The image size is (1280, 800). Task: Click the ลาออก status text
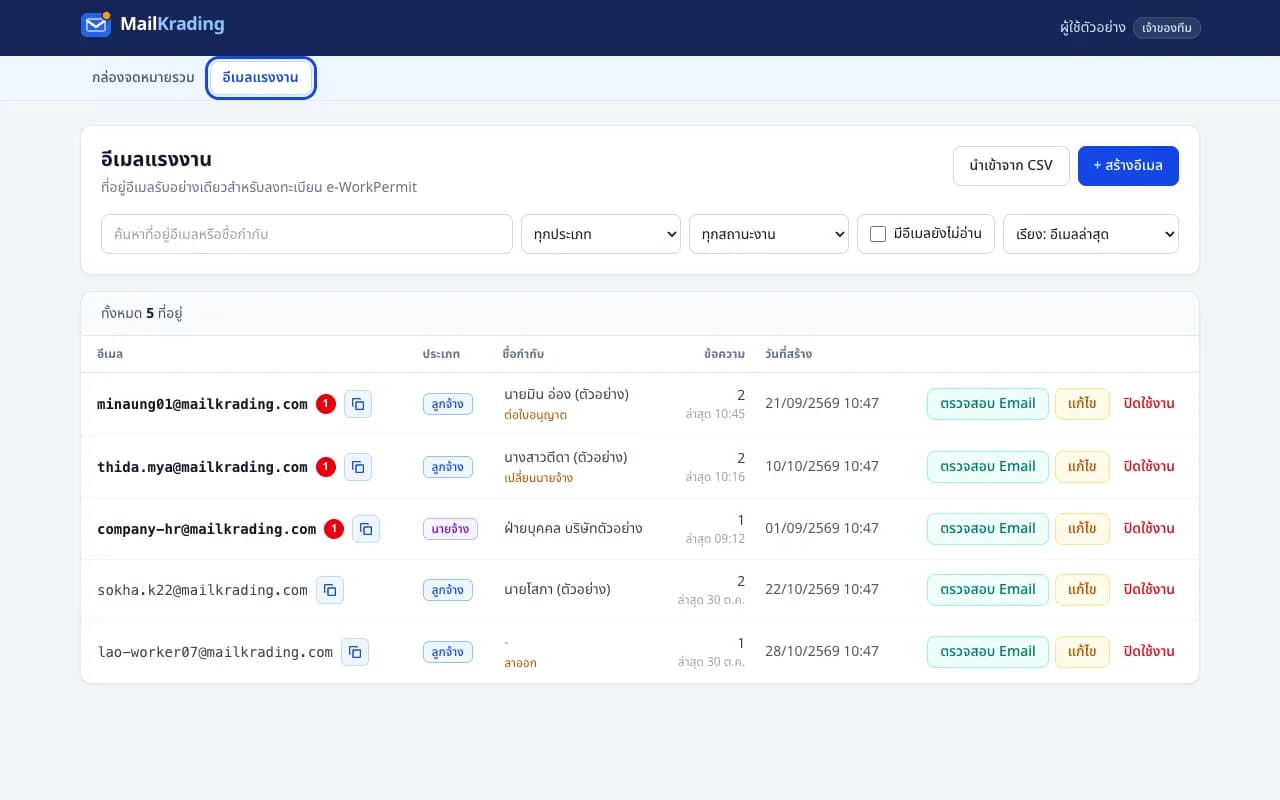pyautogui.click(x=520, y=663)
